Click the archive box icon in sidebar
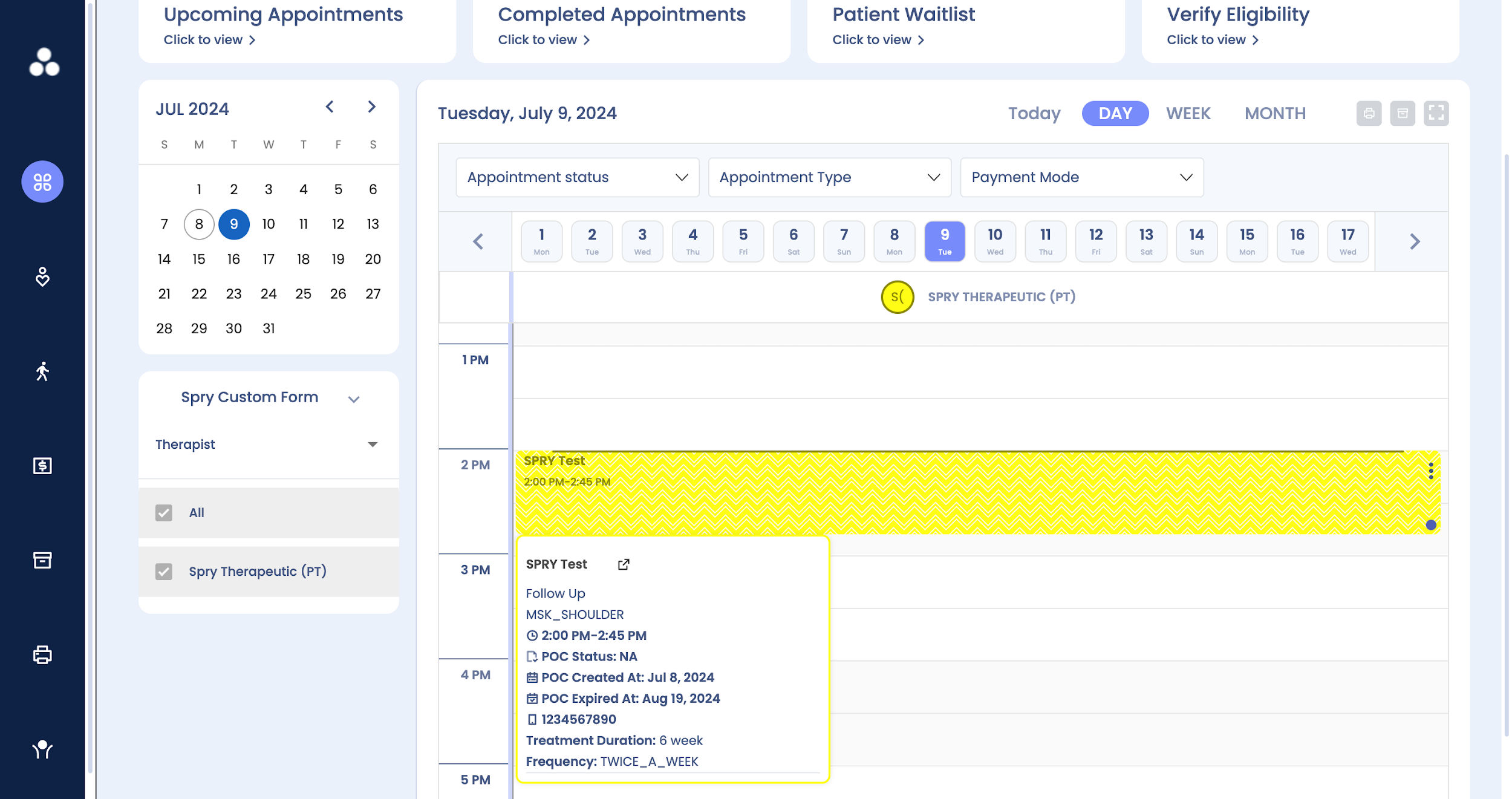Viewport: 1512px width, 799px height. point(42,560)
